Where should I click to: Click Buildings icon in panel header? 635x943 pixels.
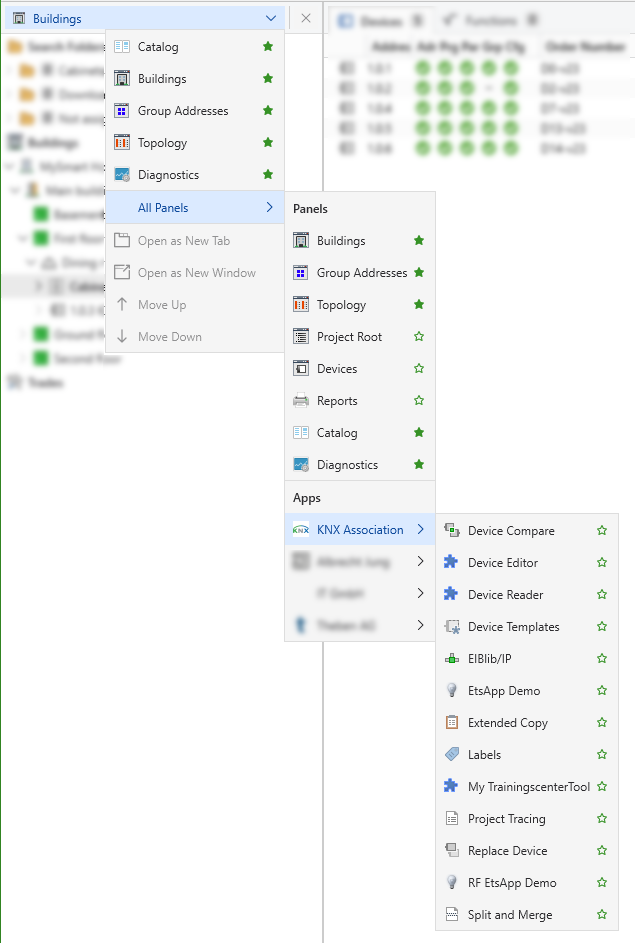click(19, 19)
